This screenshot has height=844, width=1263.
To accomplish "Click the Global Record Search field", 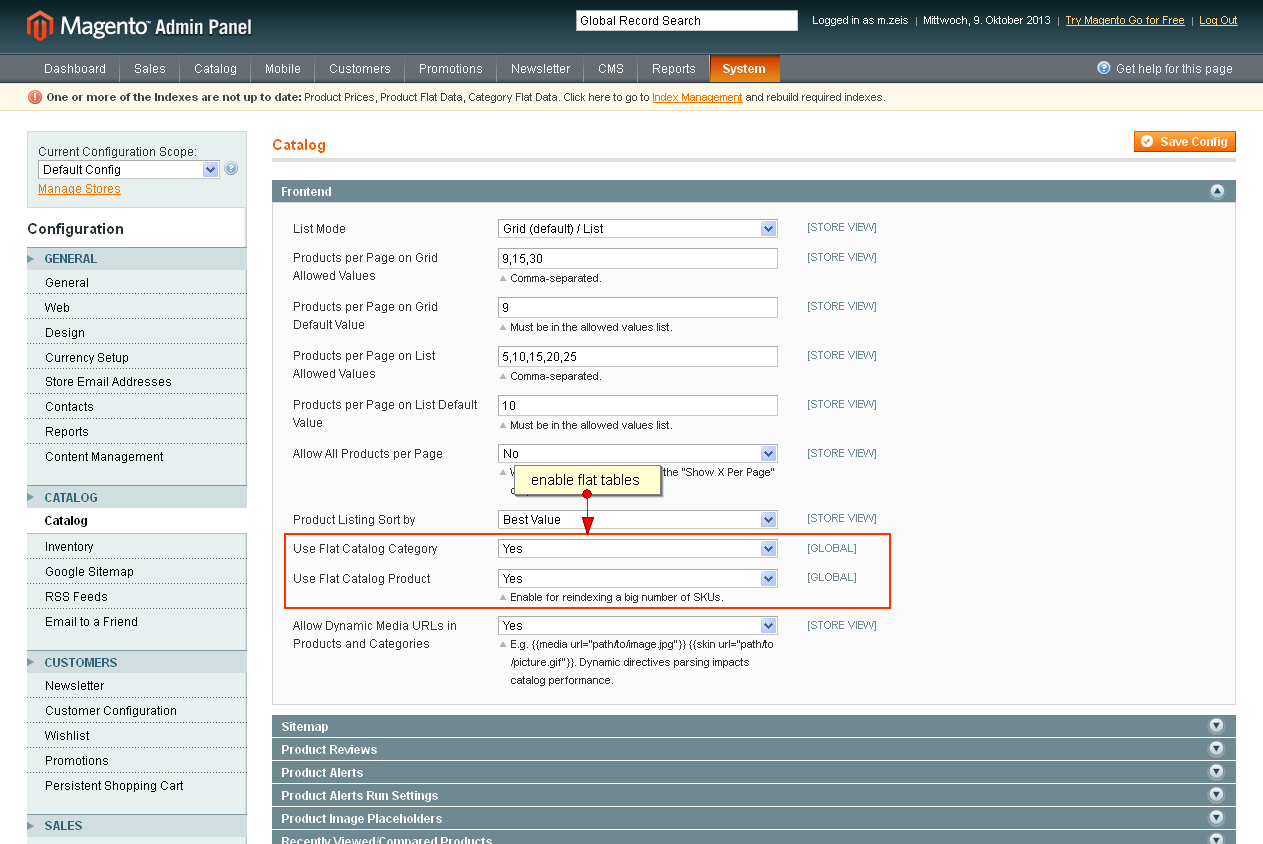I will 687,21.
